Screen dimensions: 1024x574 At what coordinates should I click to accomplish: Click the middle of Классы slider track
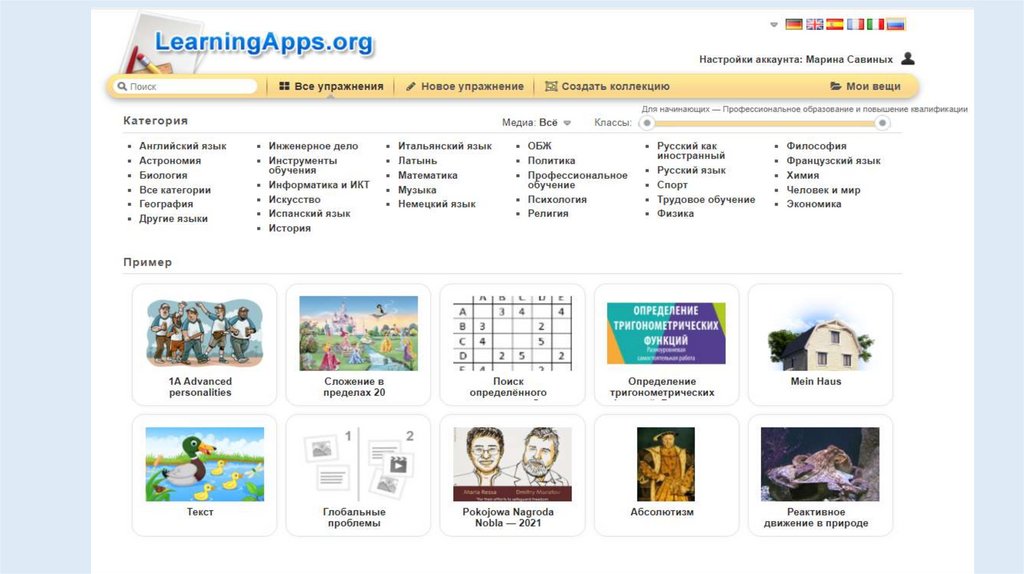(x=765, y=123)
